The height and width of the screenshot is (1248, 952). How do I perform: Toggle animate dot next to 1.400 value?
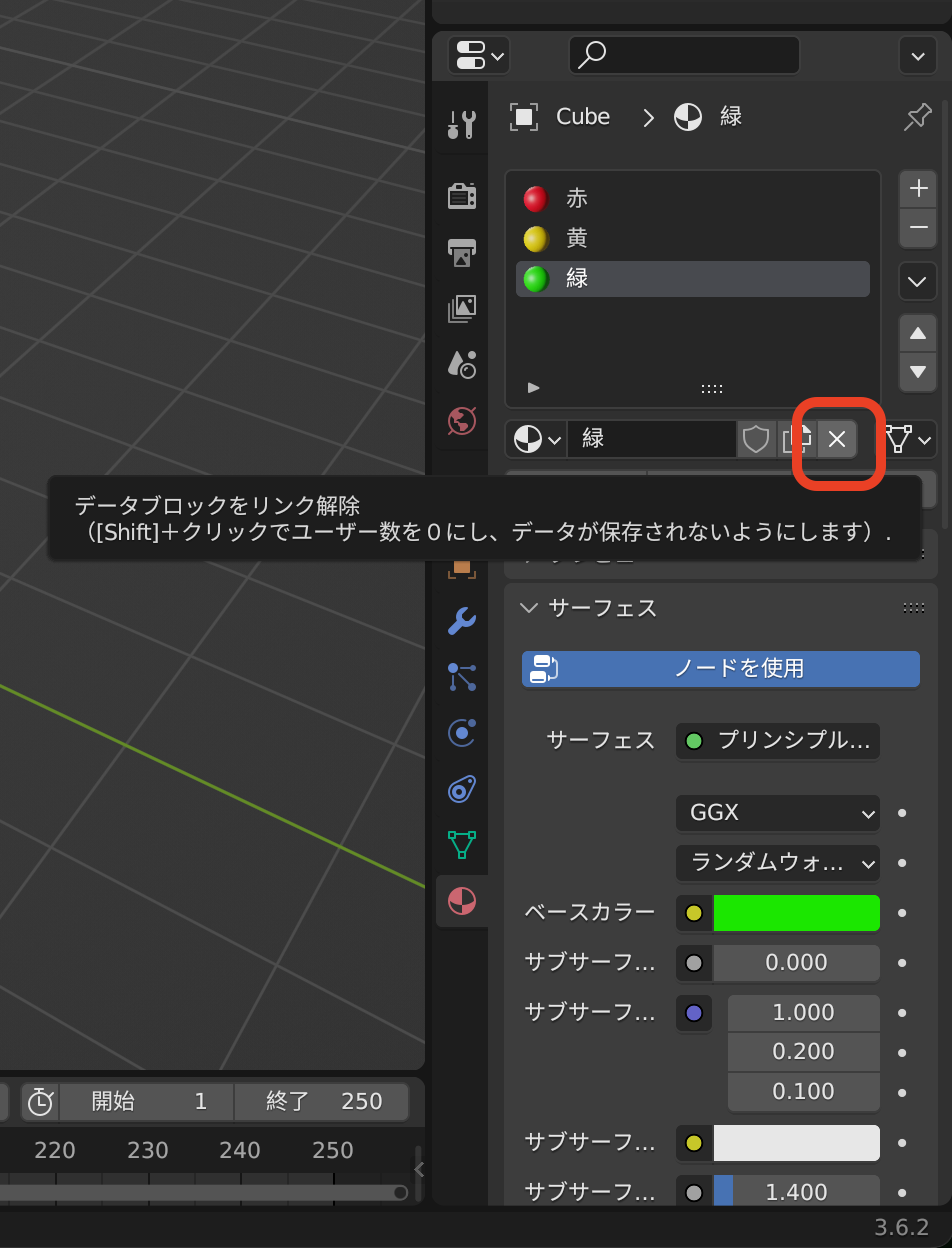902,1192
